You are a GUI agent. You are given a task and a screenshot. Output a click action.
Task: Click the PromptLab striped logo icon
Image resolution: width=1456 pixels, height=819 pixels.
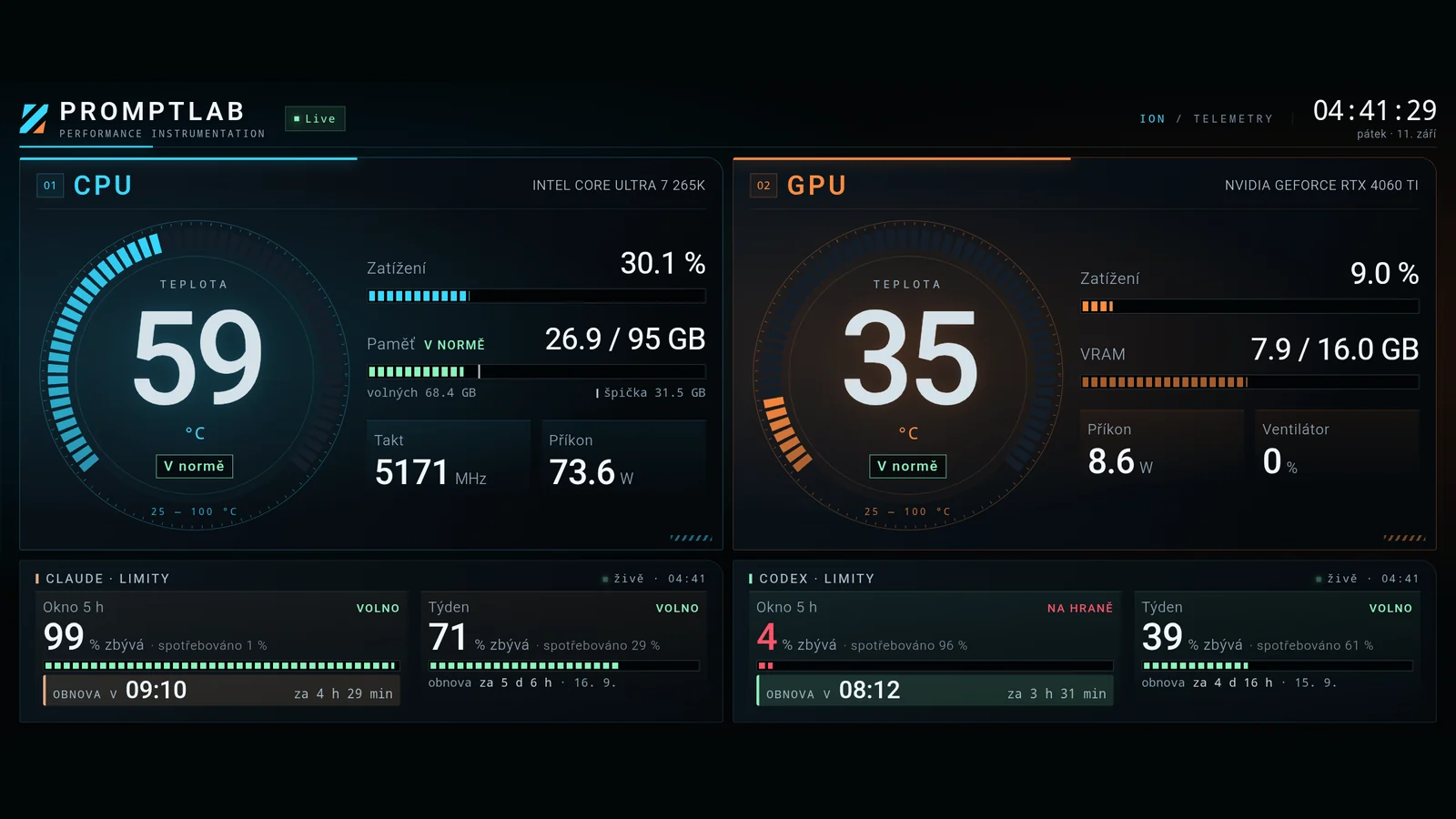pos(34,118)
